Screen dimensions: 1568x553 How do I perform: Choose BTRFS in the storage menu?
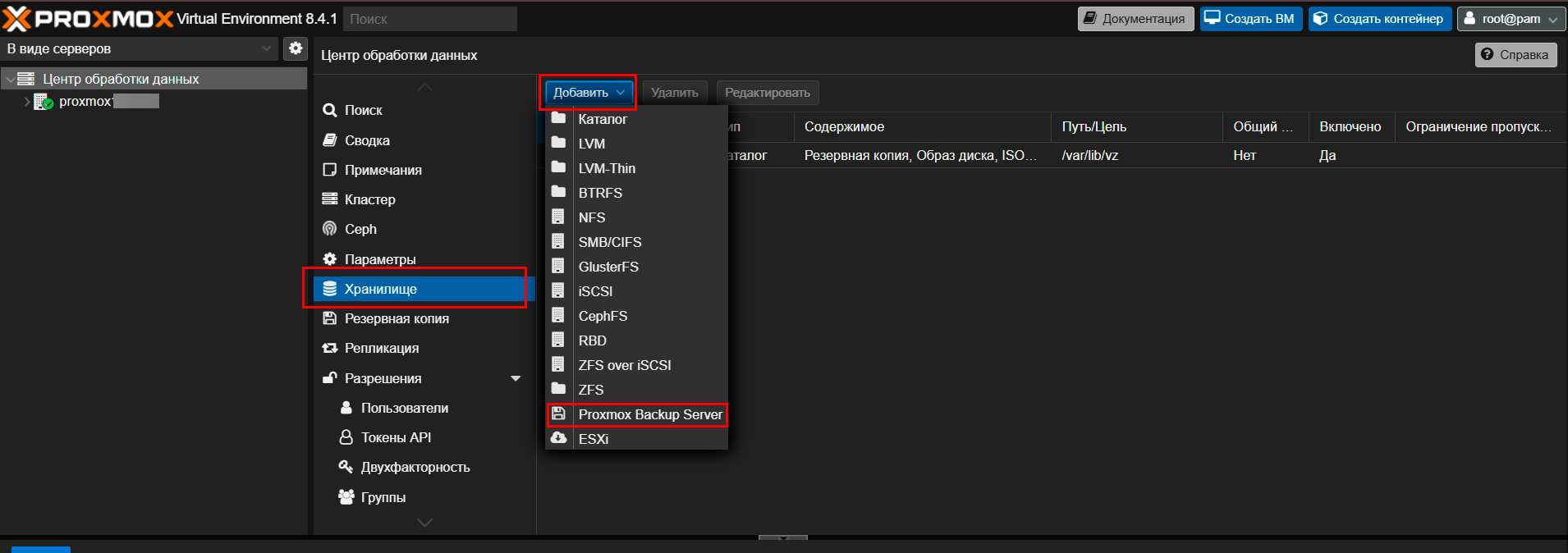[636, 193]
